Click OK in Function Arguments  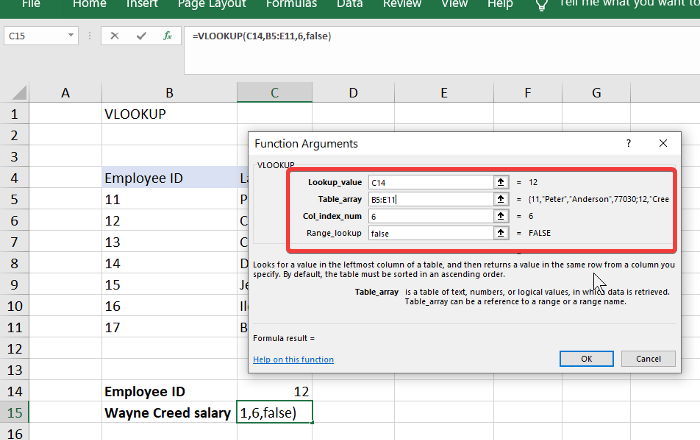pyautogui.click(x=586, y=359)
